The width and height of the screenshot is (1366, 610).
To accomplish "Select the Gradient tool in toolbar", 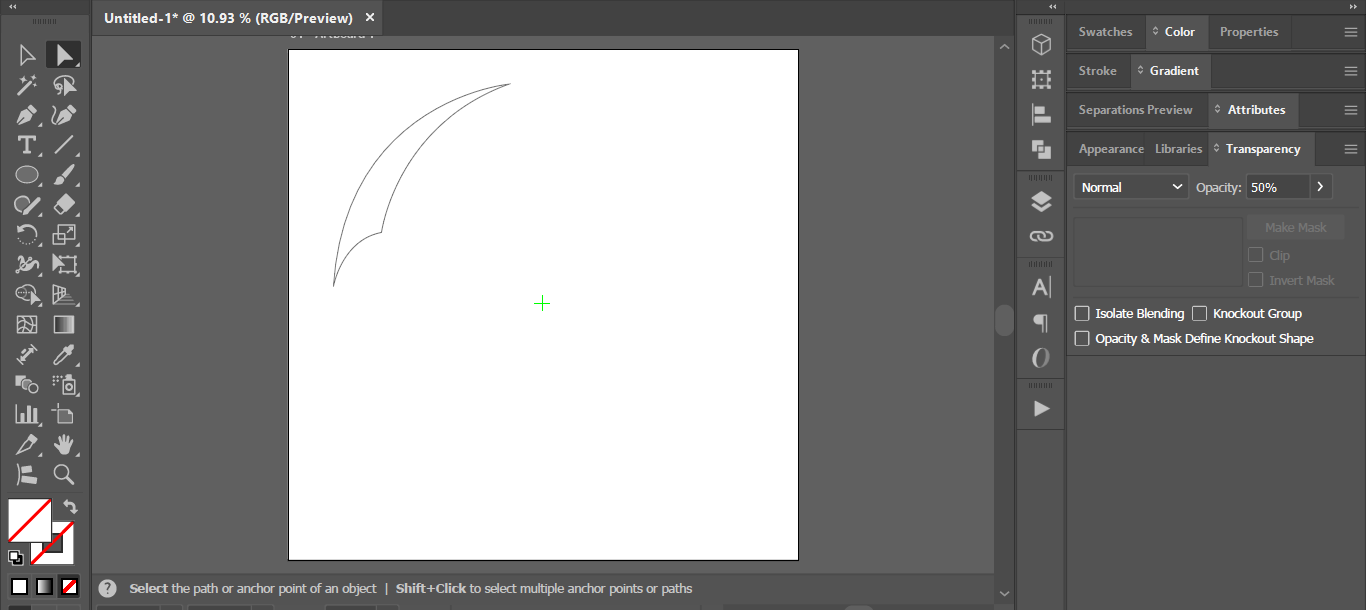I will 64,325.
